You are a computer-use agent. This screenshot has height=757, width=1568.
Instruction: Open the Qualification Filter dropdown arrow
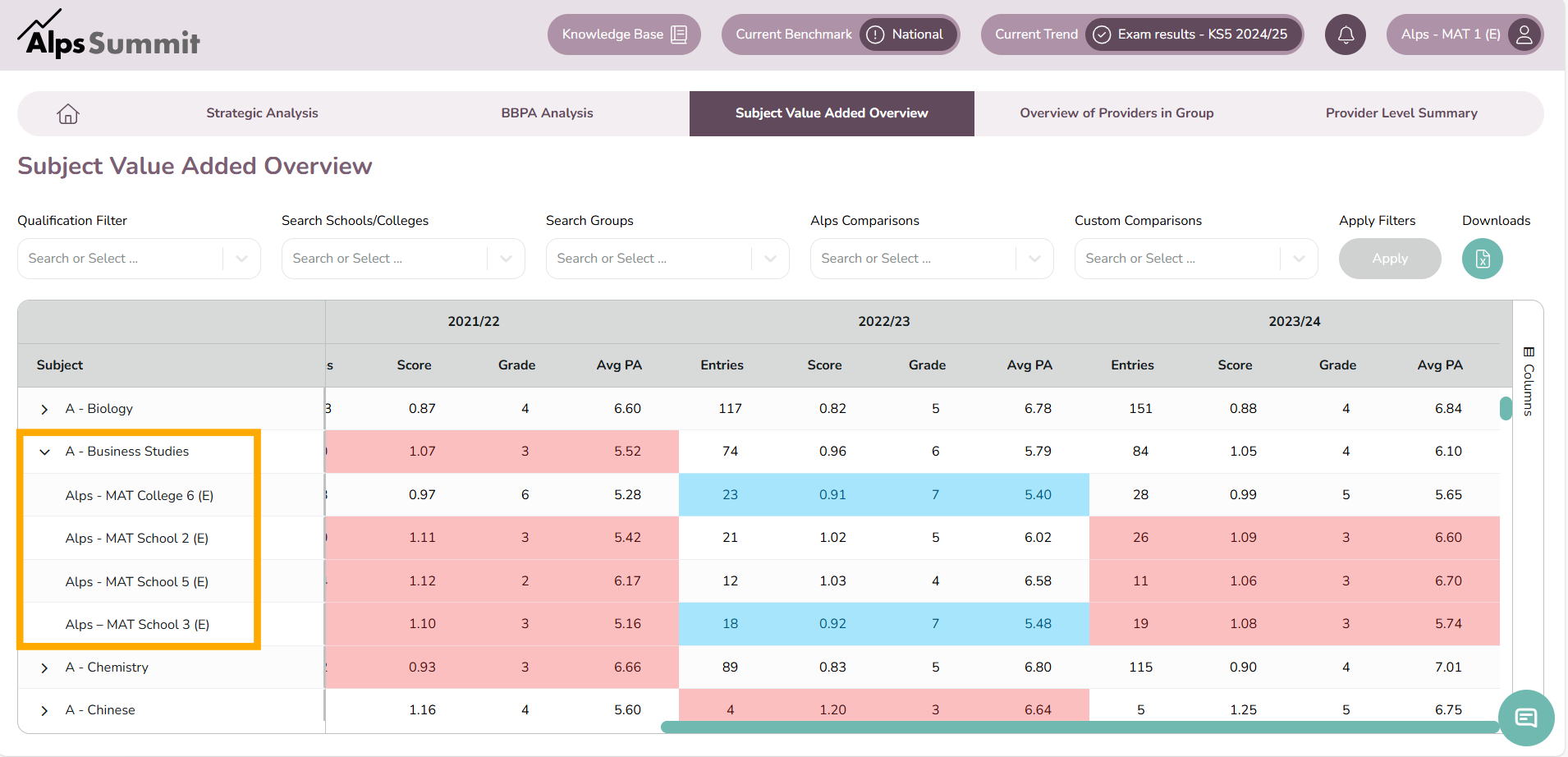[x=241, y=259]
